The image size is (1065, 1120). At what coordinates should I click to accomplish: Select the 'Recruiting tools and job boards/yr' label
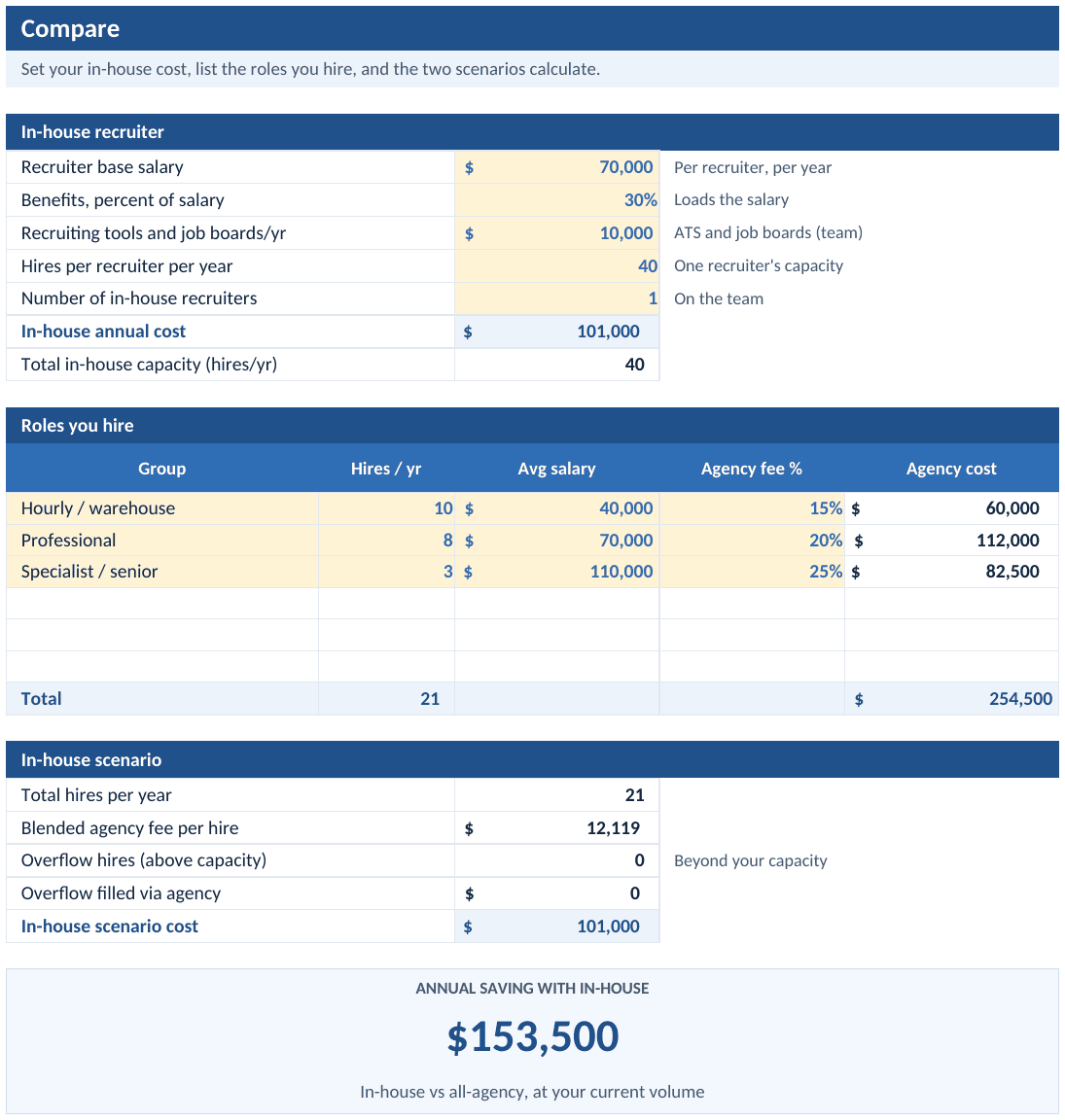[x=153, y=233]
